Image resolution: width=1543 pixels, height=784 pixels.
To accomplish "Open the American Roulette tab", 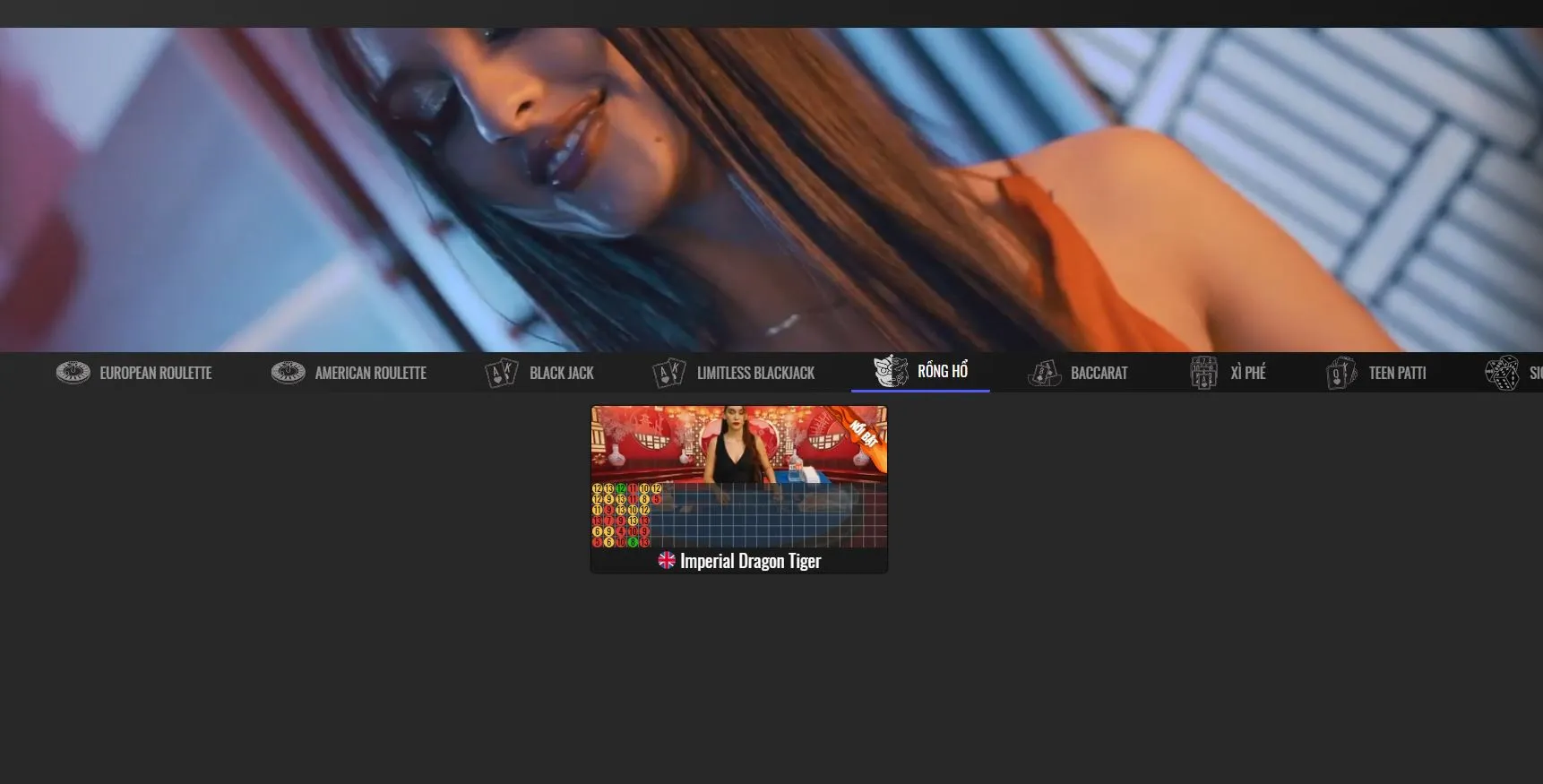I will click(370, 373).
